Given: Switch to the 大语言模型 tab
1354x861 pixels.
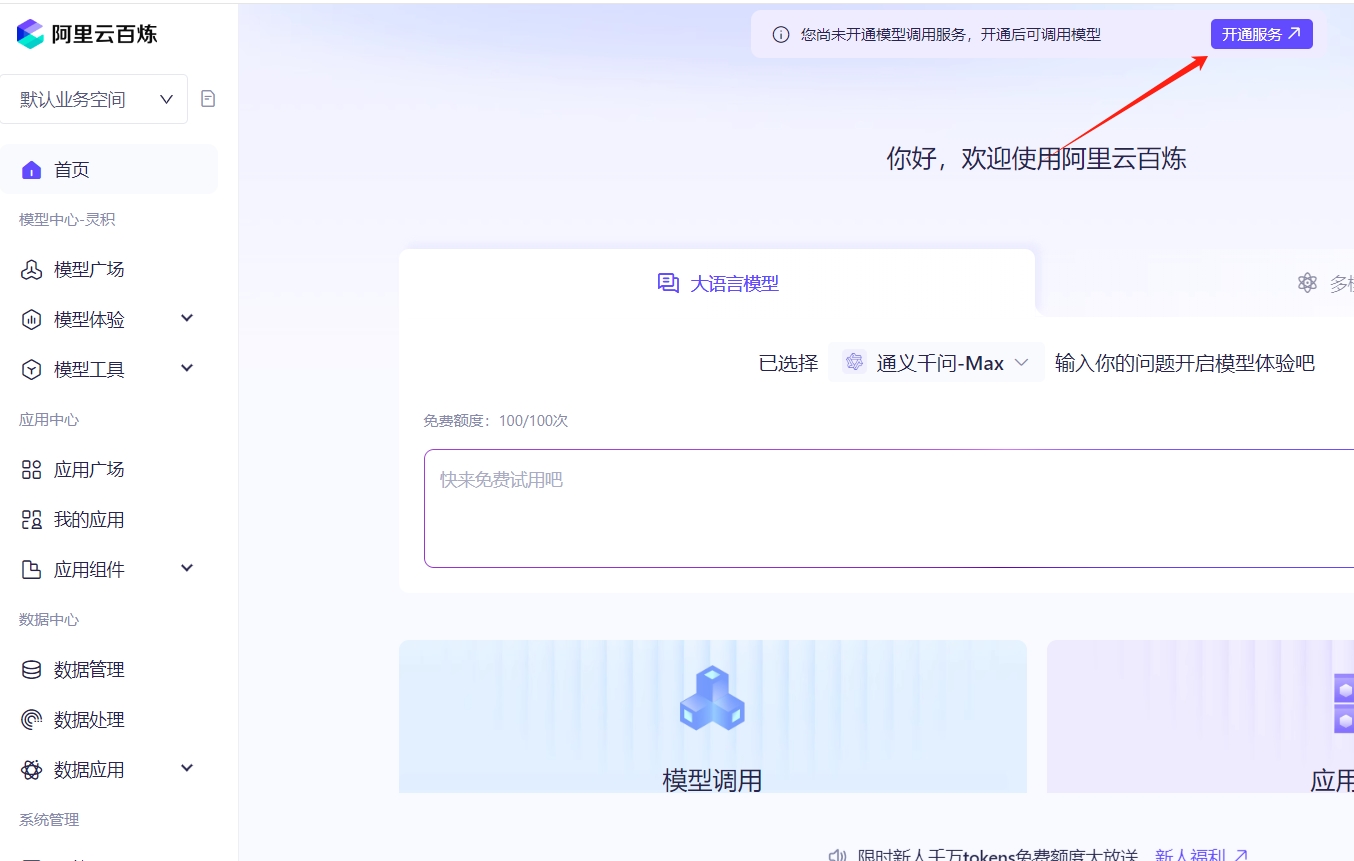Looking at the screenshot, I should click(717, 283).
